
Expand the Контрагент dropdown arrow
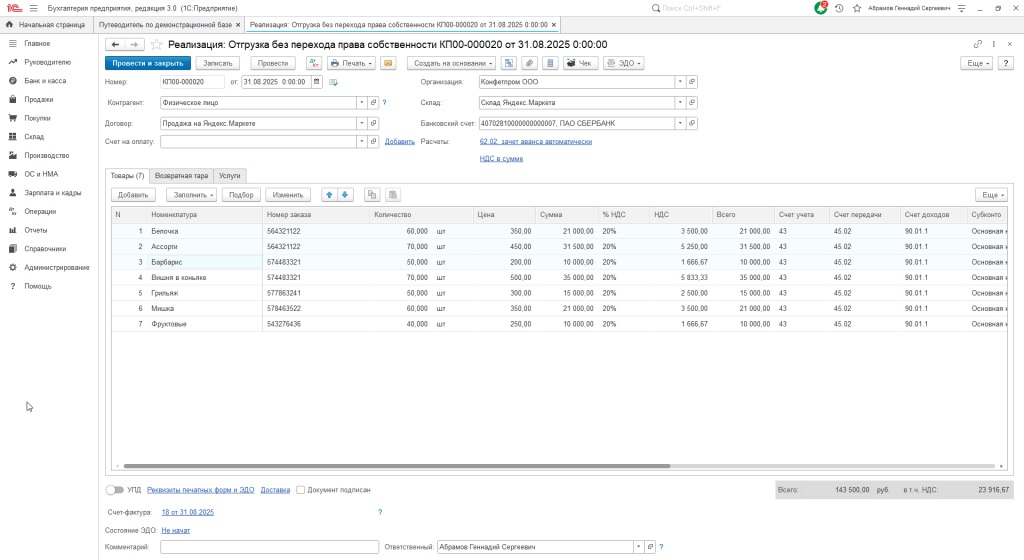click(361, 102)
